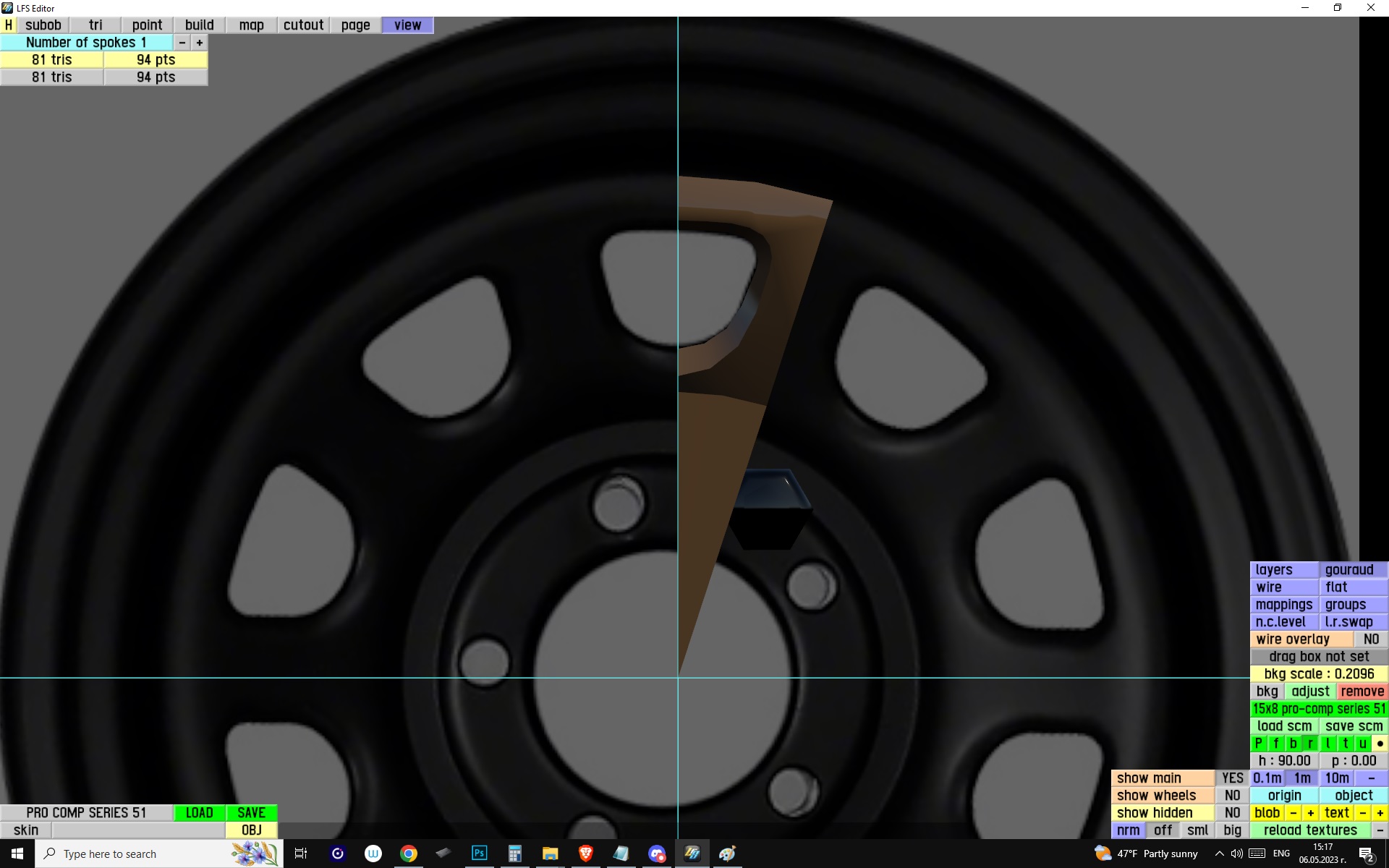Increase blob size with plus button
Screen dimensions: 1389x868
tap(1310, 812)
